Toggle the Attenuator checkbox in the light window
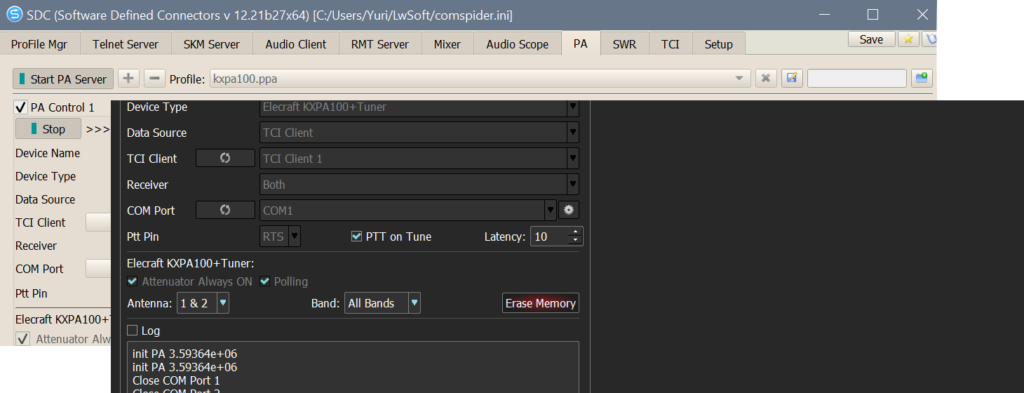The height and width of the screenshot is (393, 1024). tap(23, 339)
